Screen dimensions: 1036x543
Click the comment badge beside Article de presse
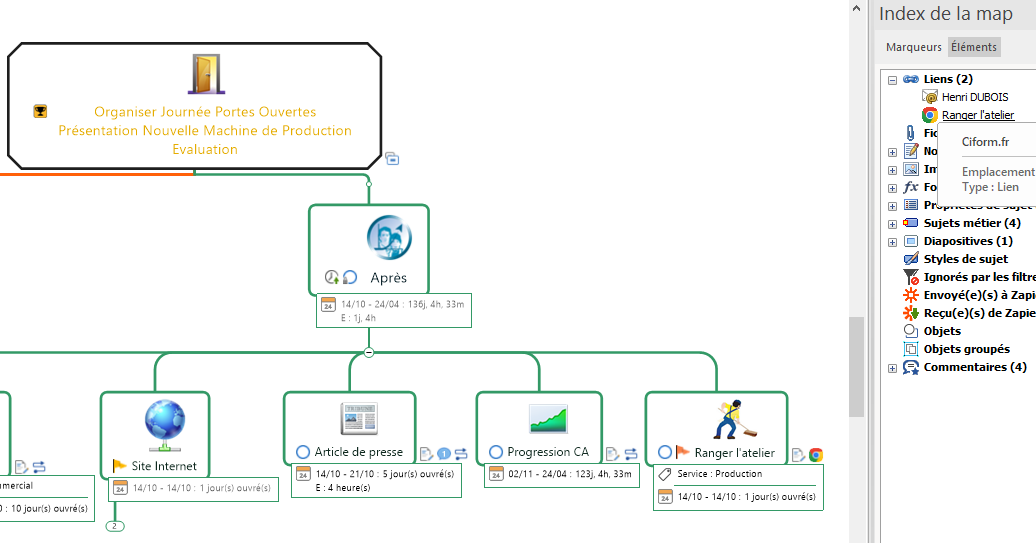coord(444,454)
